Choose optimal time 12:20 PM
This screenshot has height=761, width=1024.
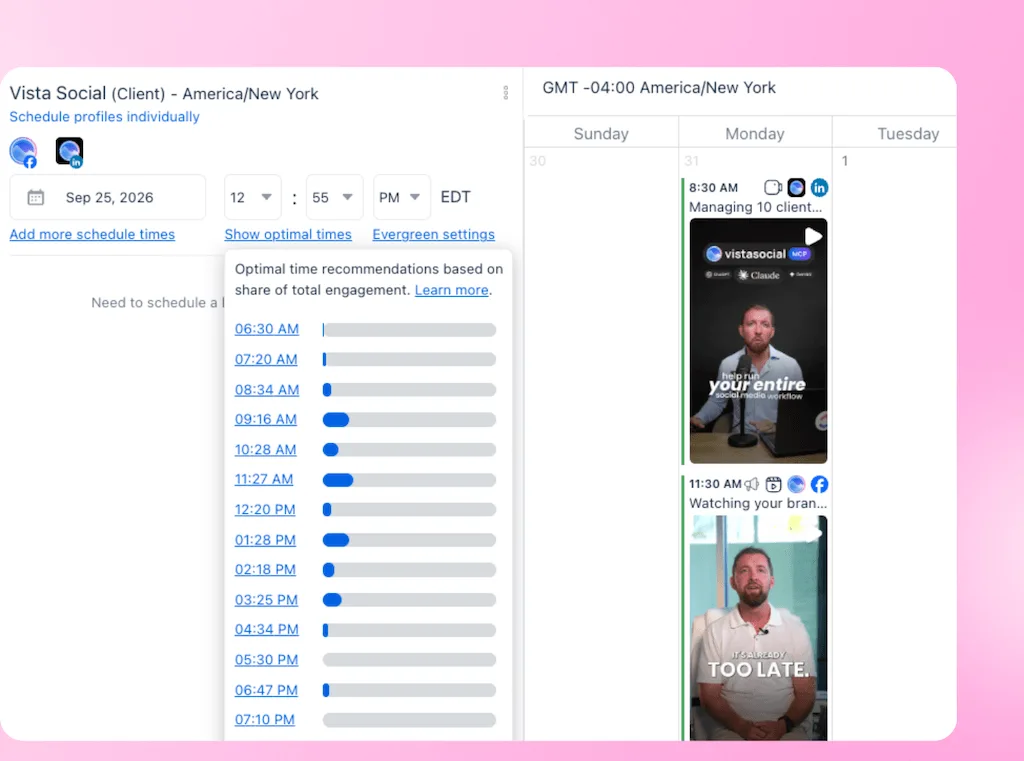point(265,509)
